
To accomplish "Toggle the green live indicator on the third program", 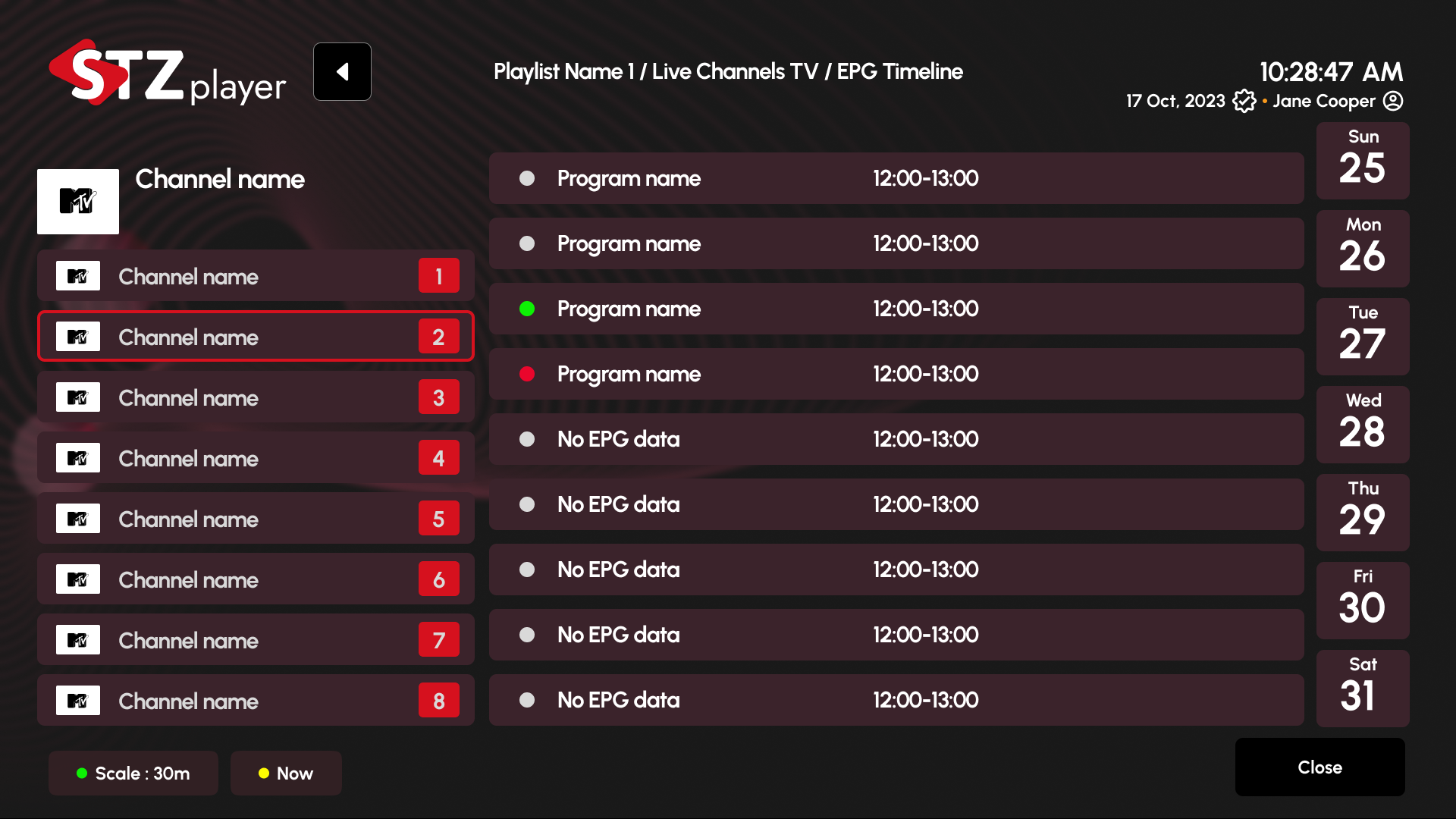I will click(x=527, y=309).
